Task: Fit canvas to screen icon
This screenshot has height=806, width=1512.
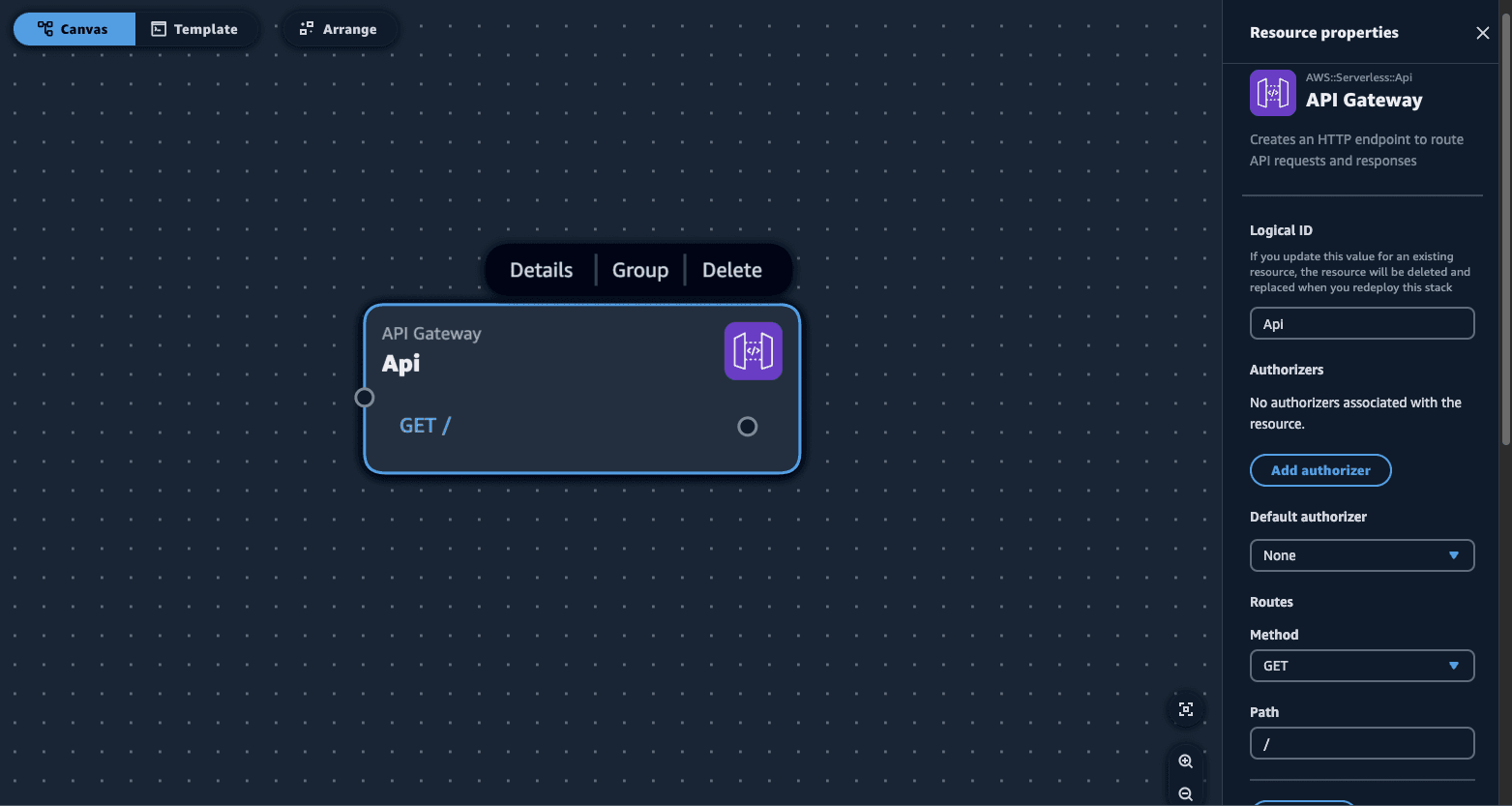Action: 1186,709
